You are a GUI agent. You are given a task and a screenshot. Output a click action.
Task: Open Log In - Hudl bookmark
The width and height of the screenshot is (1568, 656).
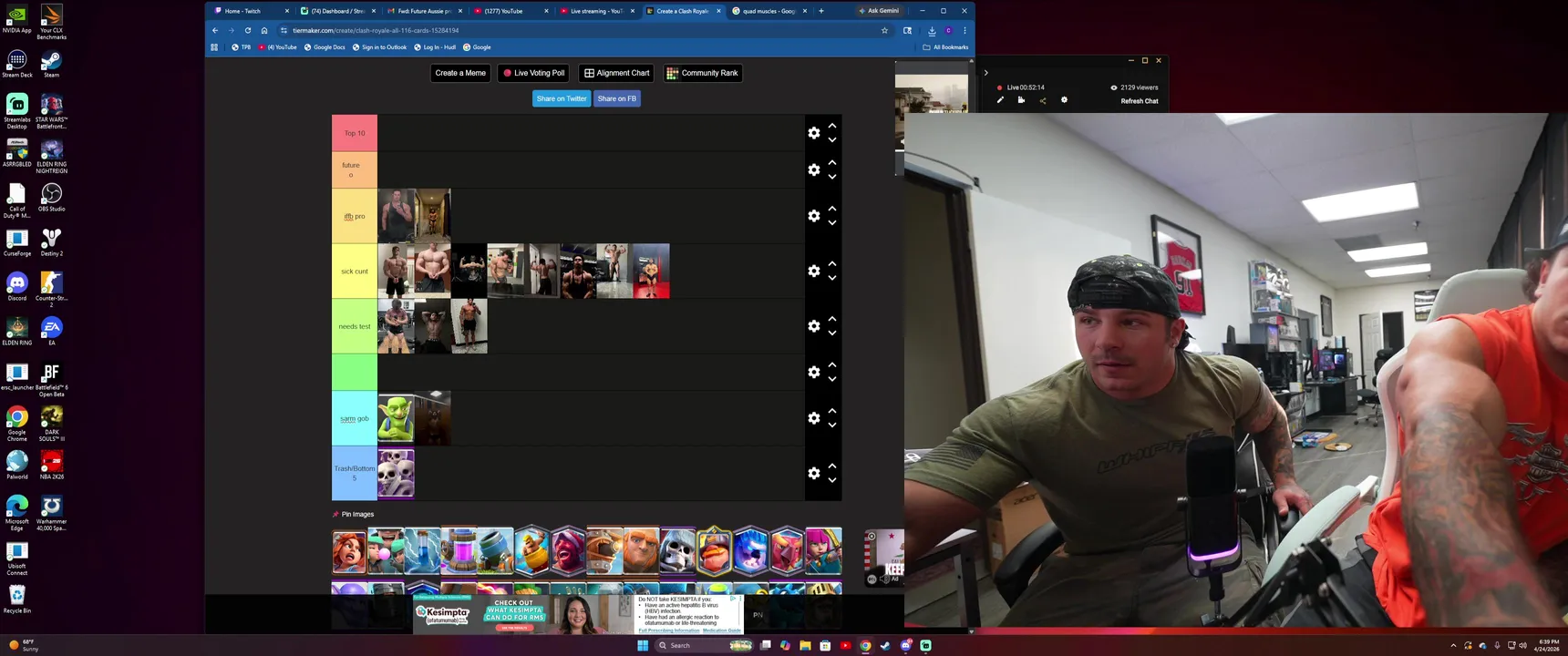tap(435, 47)
